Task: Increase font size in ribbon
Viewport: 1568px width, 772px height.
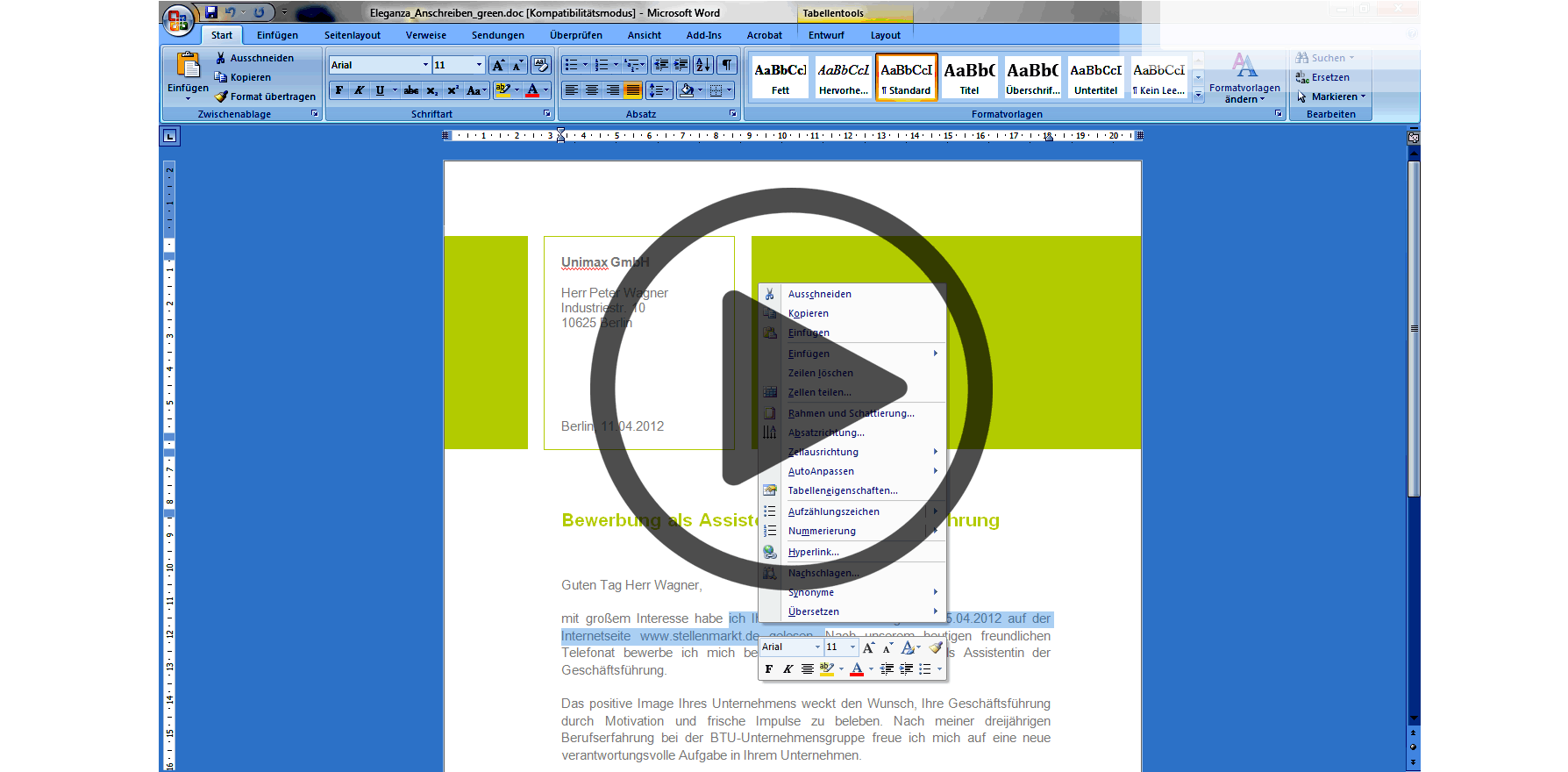Action: [x=498, y=65]
